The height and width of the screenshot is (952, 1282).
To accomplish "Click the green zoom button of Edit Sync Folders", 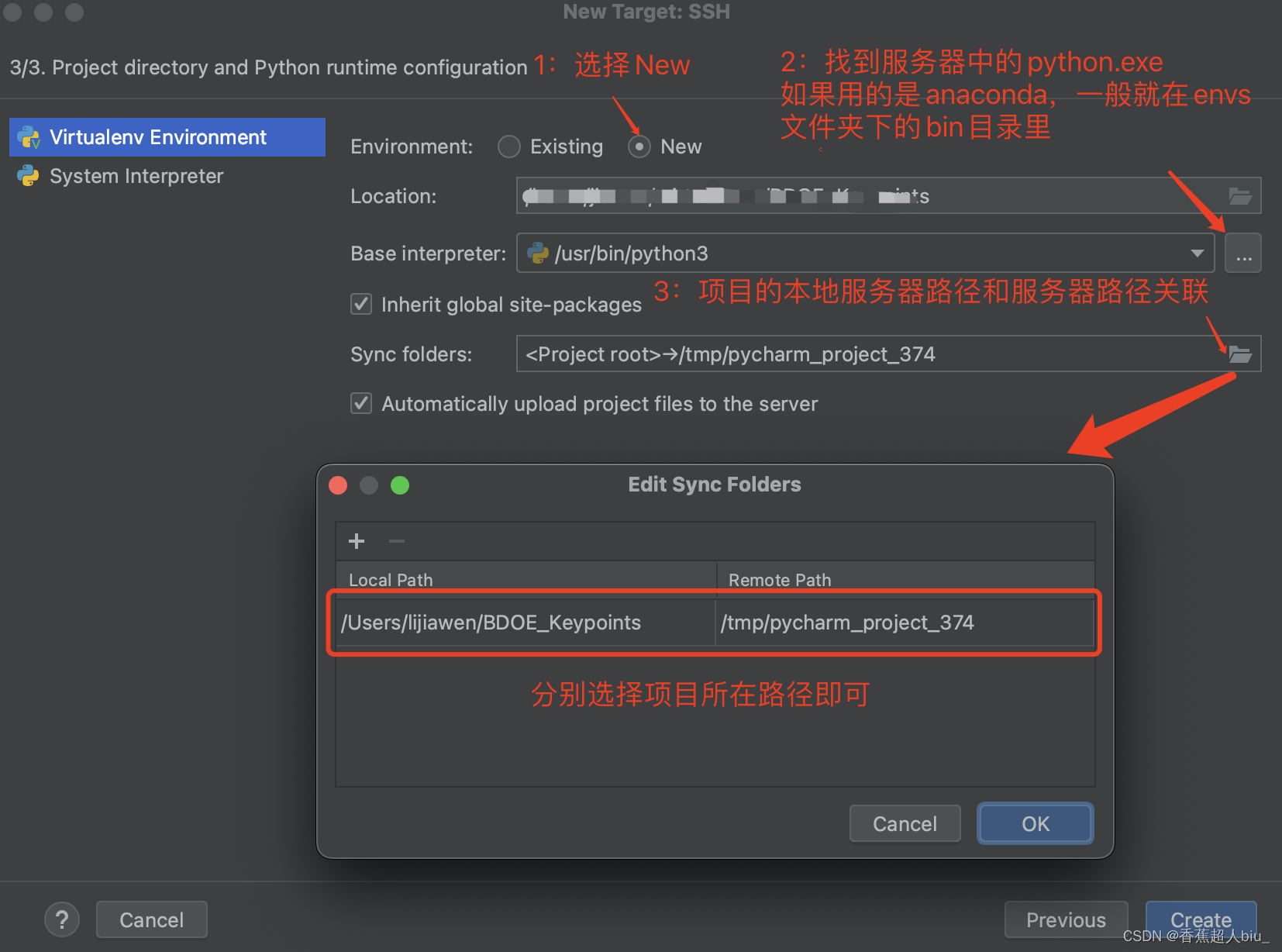I will point(400,485).
